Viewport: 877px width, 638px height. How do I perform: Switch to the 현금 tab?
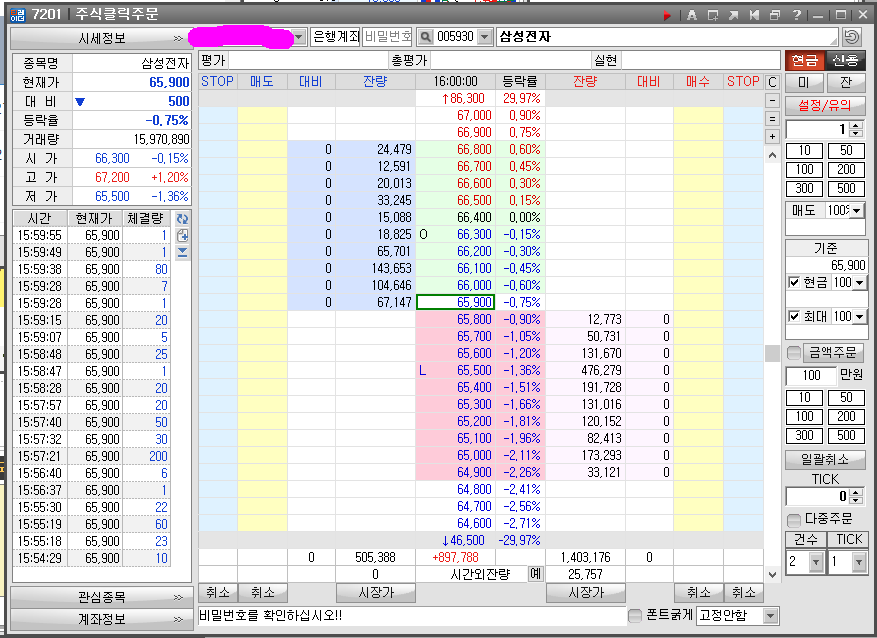pyautogui.click(x=805, y=60)
